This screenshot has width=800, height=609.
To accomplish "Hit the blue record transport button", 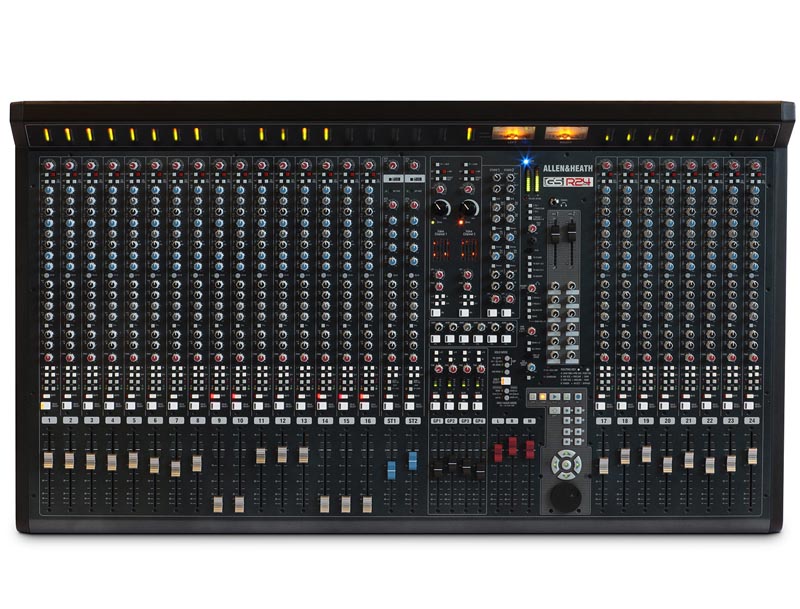I will coord(579,396).
